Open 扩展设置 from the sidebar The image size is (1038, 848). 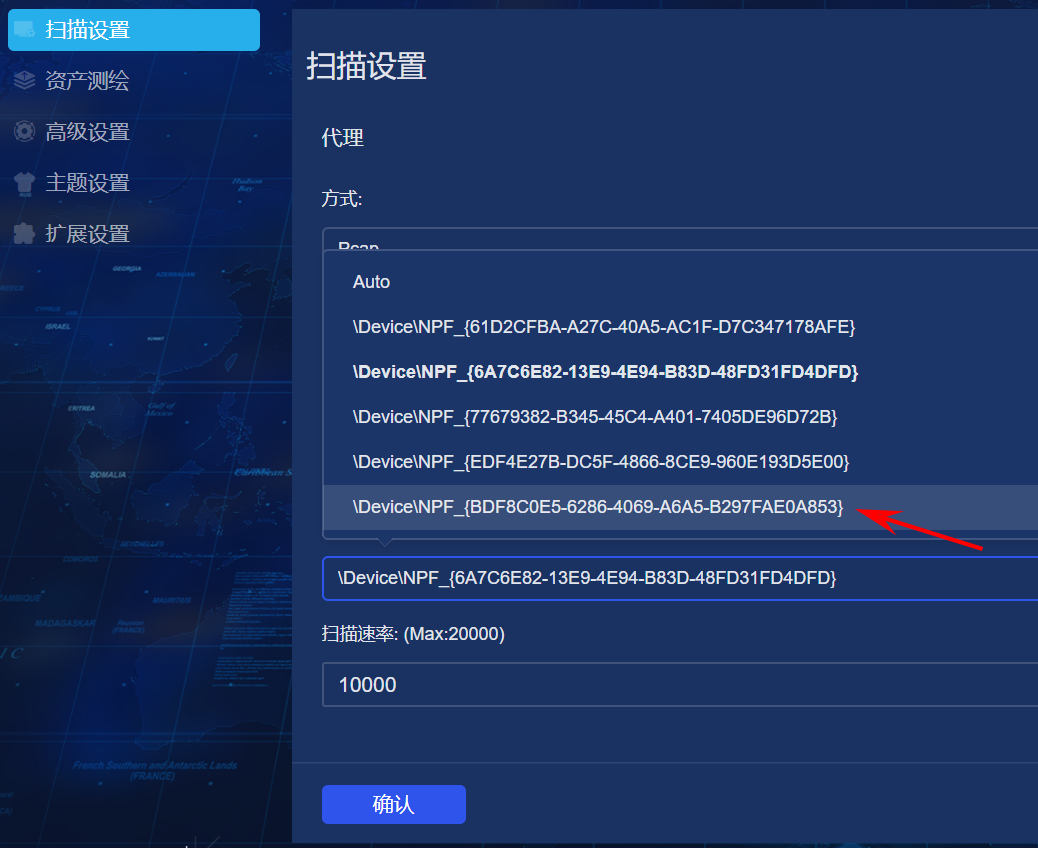87,234
